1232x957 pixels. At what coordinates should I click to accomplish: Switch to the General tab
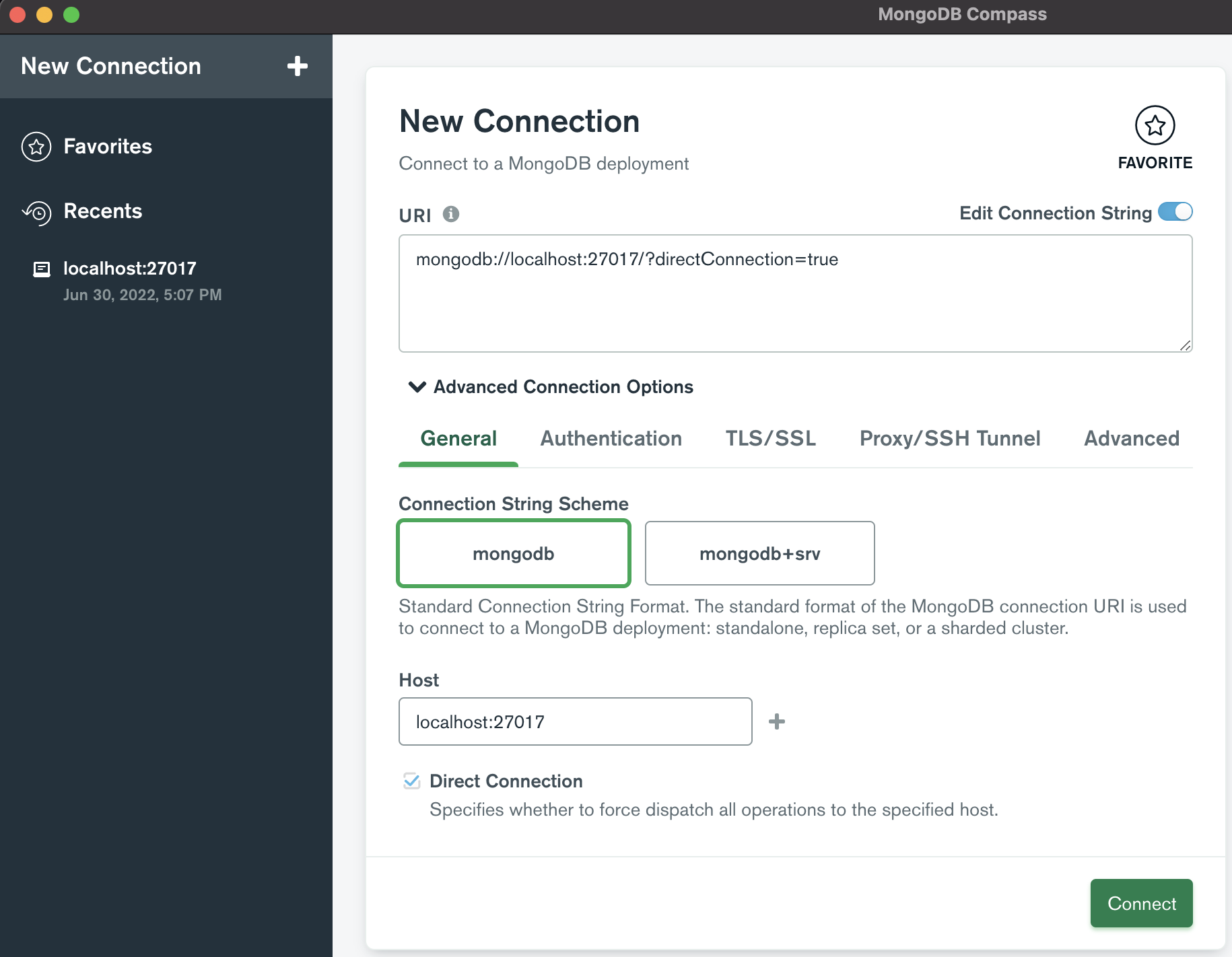coord(458,439)
